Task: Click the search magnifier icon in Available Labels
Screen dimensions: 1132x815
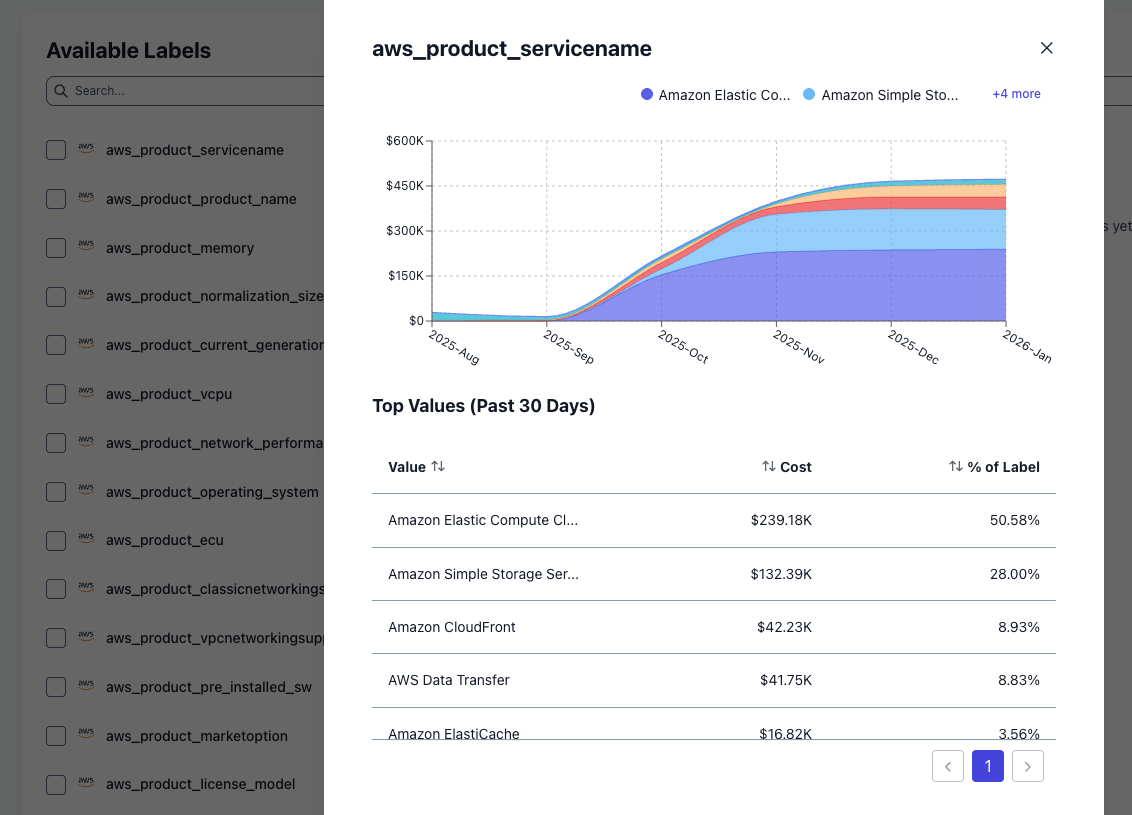Action: [61, 91]
